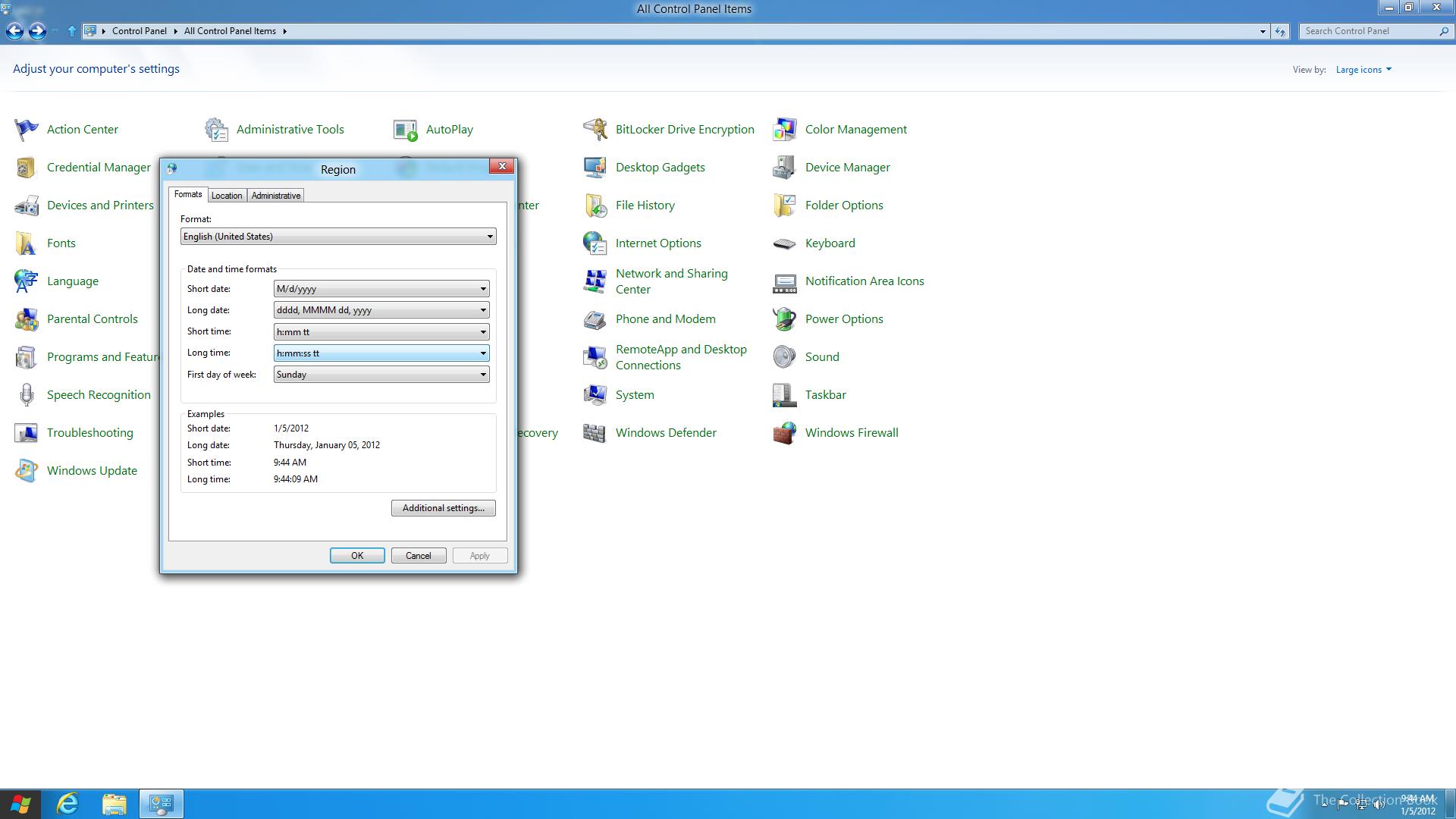Open the Action Center flag icon
The height and width of the screenshot is (819, 1456).
(27, 130)
